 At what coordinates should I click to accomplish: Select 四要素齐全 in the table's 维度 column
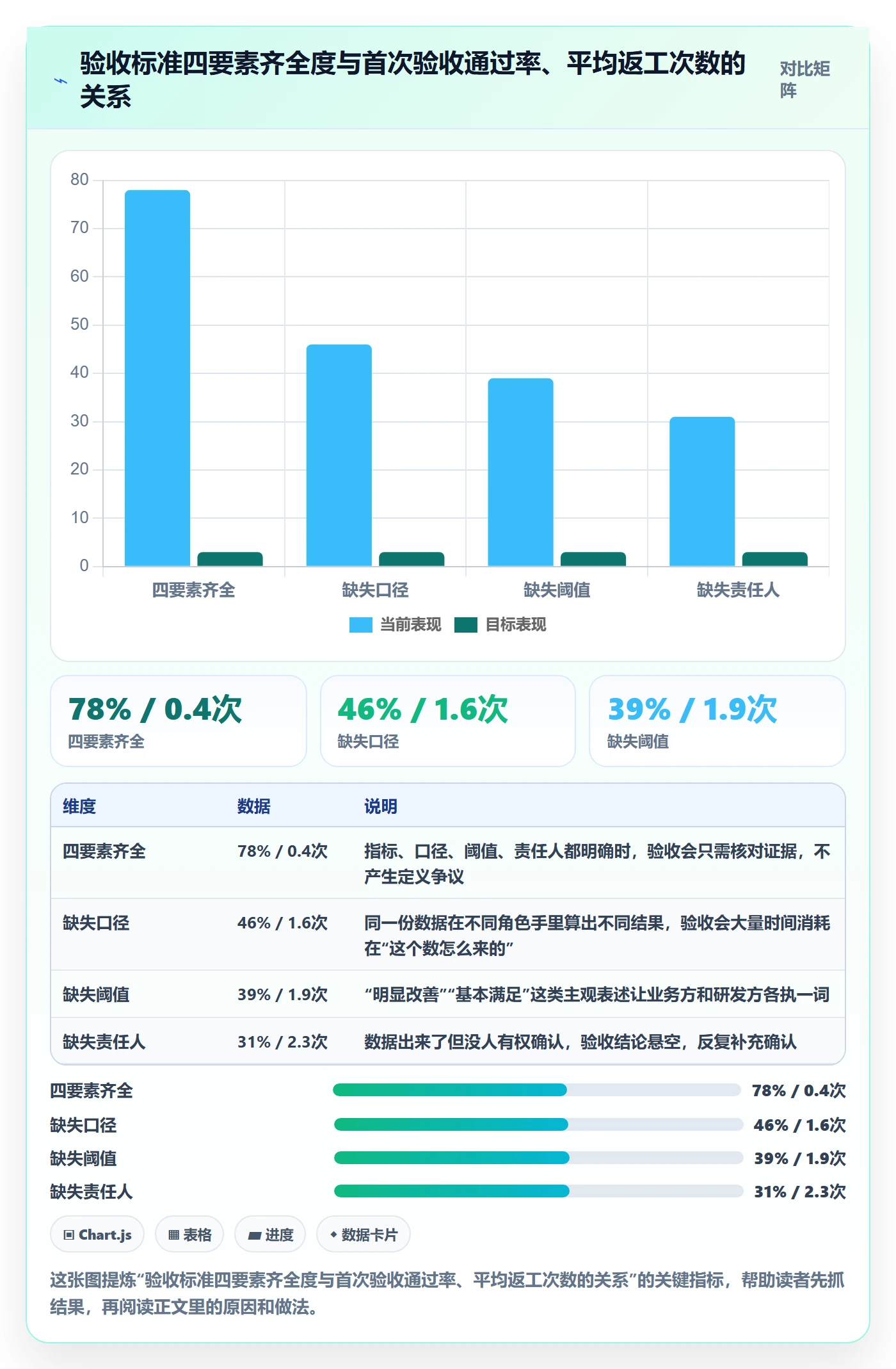[x=104, y=851]
